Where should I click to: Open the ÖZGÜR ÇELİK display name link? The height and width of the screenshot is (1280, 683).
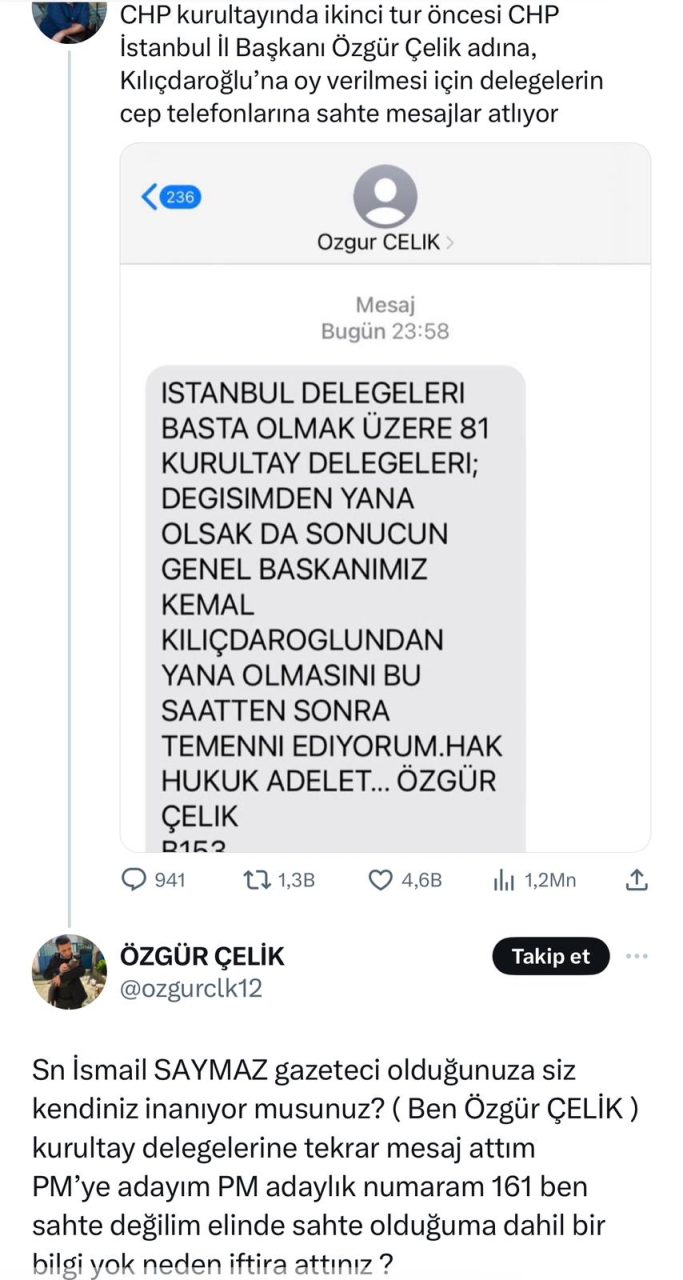coord(201,956)
